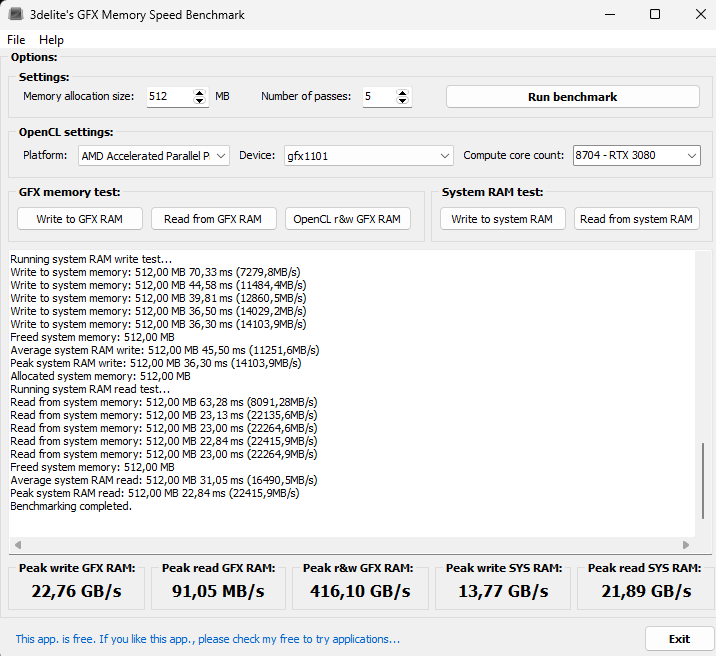Click the Read from system RAM button
The height and width of the screenshot is (656, 716).
click(637, 219)
